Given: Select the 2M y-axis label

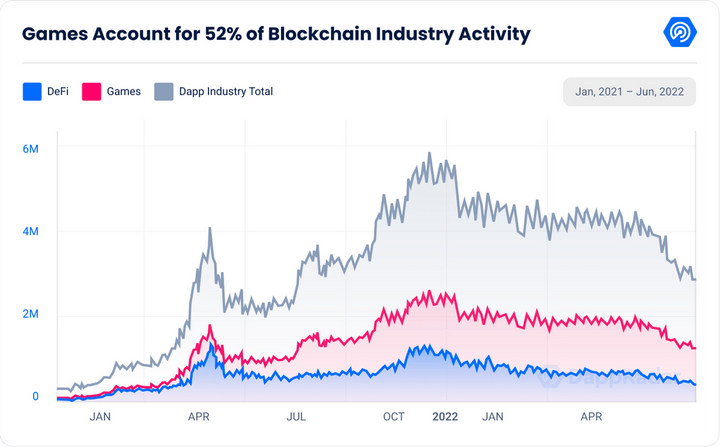Looking at the screenshot, I should coord(31,314).
